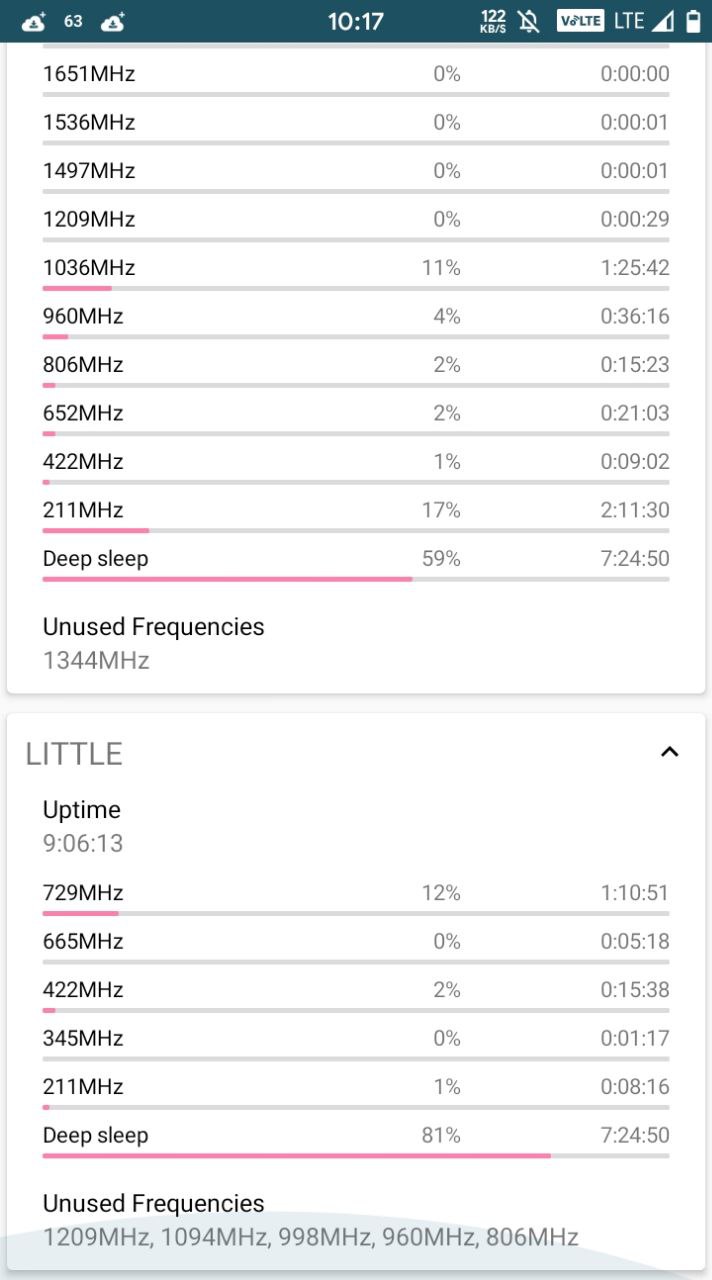Tap the LITTLE unused frequencies list text
This screenshot has height=1280, width=712.
click(310, 1237)
